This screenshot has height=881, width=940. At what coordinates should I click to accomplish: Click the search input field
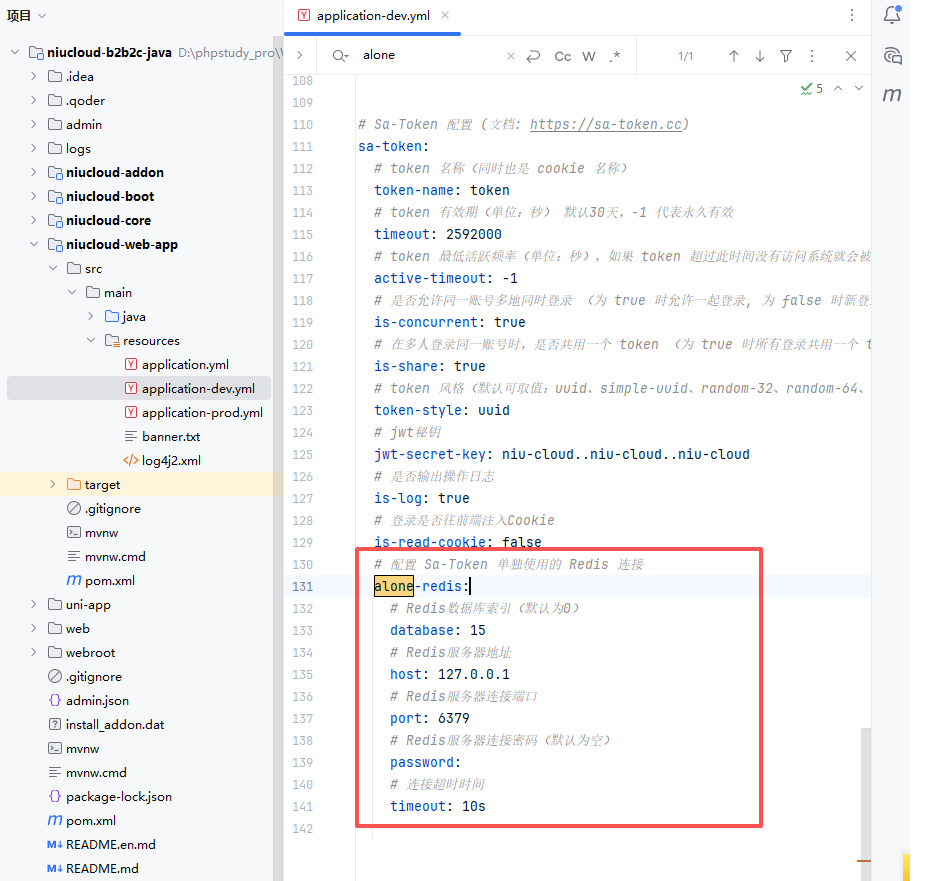[430, 56]
